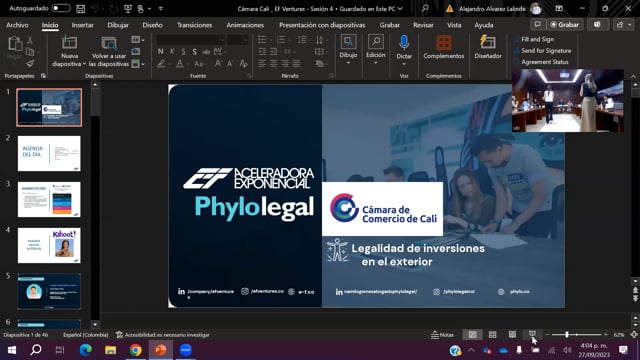Image resolution: width=640 pixels, height=360 pixels.
Task: Click the Copy icon
Action: coord(30,52)
